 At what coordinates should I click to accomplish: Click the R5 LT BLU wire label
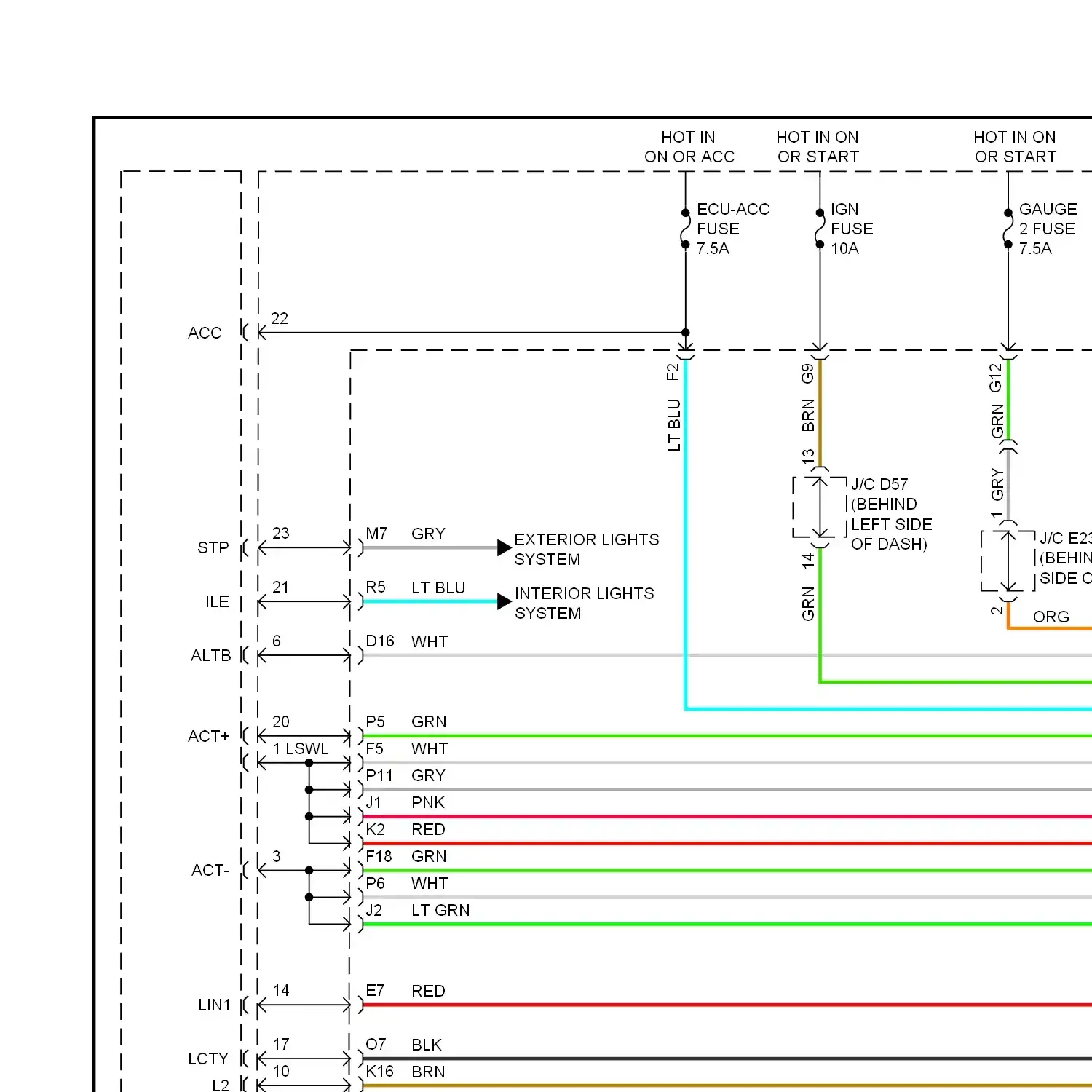pos(416,587)
